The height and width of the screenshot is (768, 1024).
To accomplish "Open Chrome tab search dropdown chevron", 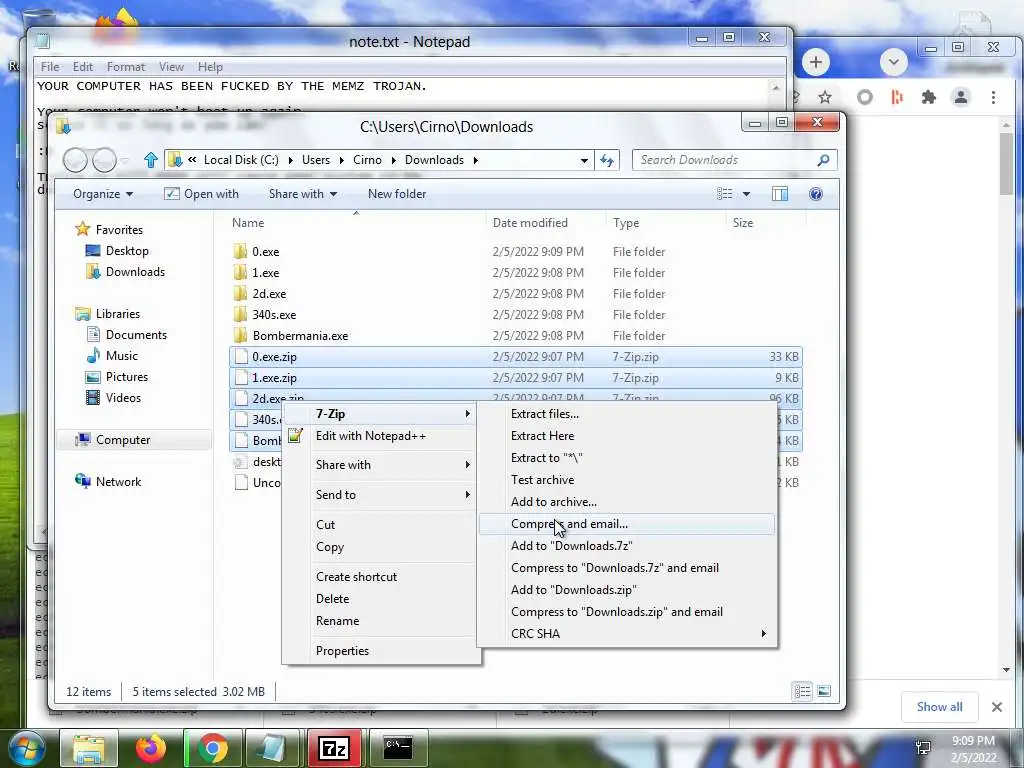I will pyautogui.click(x=893, y=62).
